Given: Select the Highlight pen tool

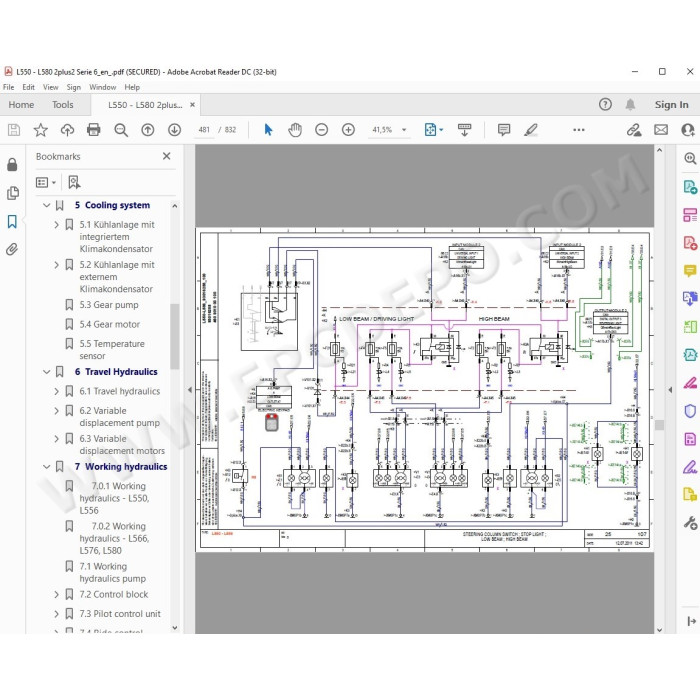Looking at the screenshot, I should 531,130.
